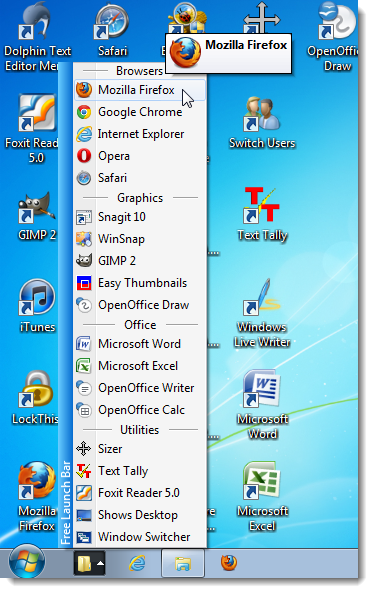Click the OpenOffice Draw icon in the menu

click(x=84, y=305)
